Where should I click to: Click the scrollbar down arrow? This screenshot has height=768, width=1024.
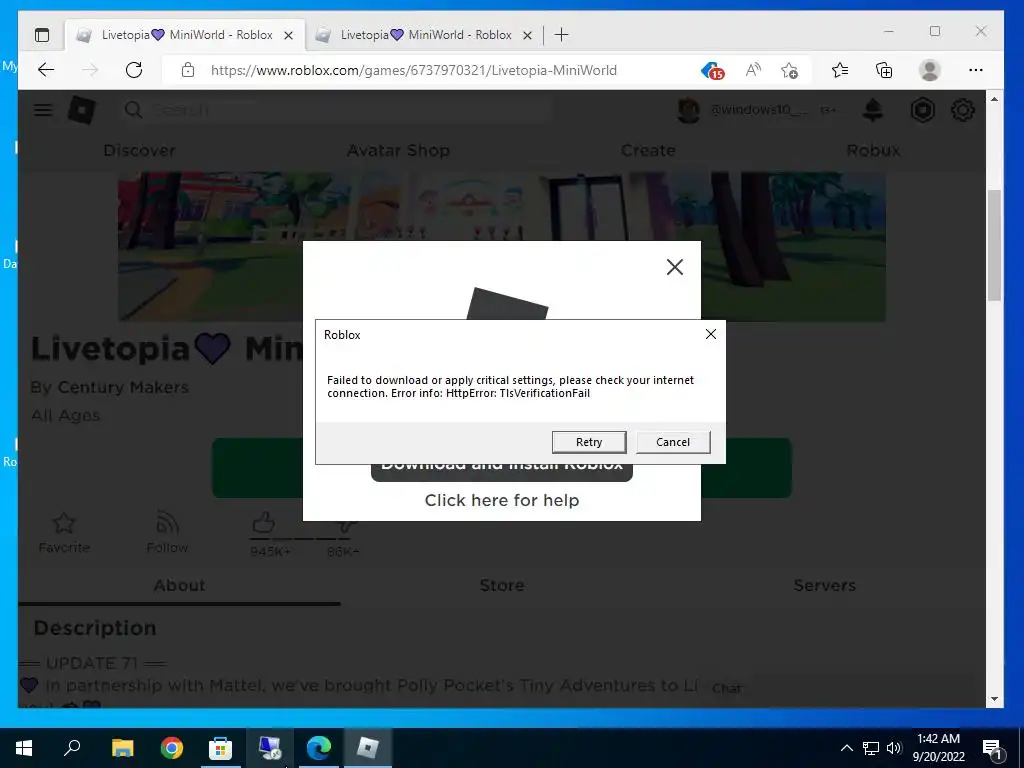point(994,699)
